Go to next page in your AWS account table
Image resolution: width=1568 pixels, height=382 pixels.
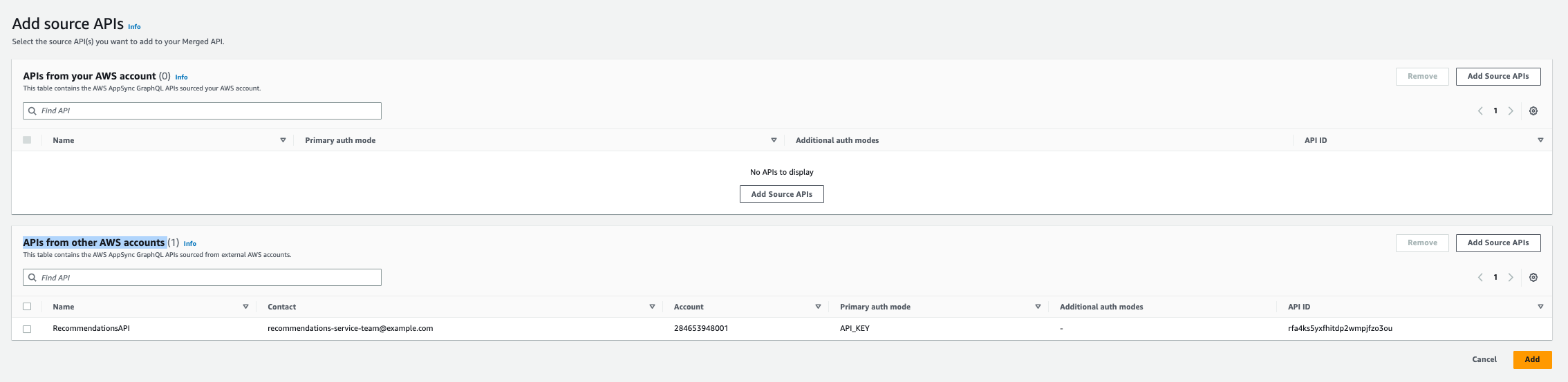coord(1511,111)
